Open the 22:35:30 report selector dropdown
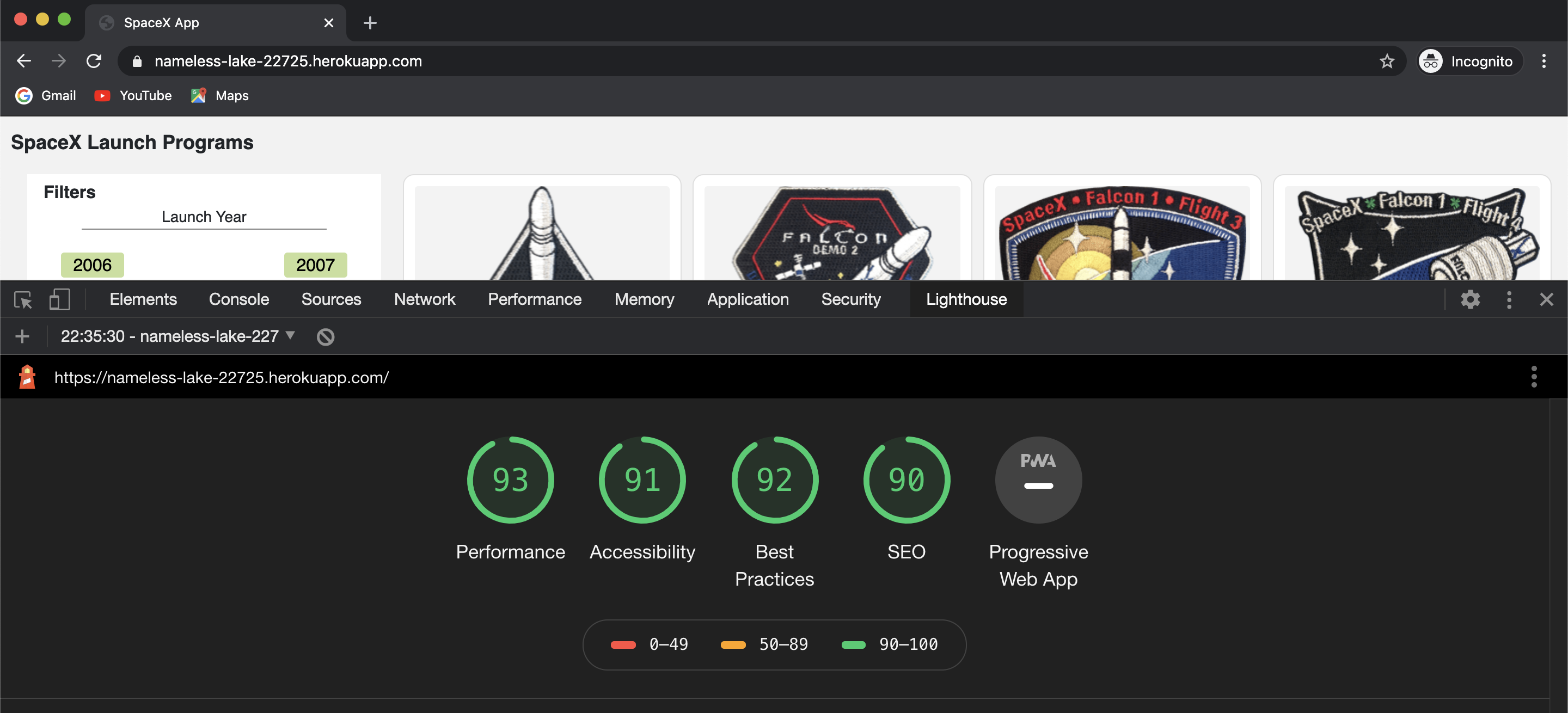The height and width of the screenshot is (713, 1568). (177, 336)
